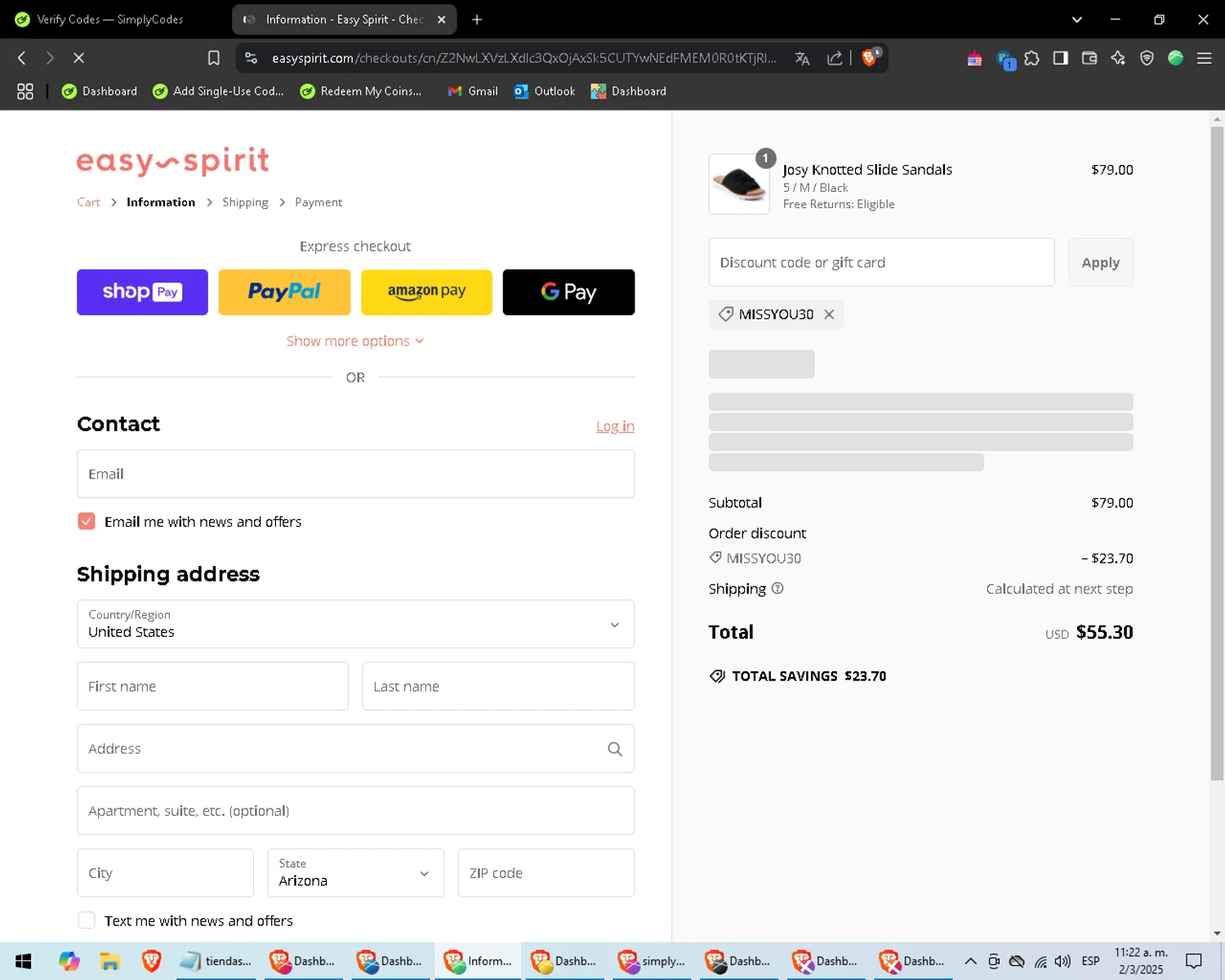Focus the browser address bar URL
The width and height of the screenshot is (1225, 980).
pyautogui.click(x=523, y=58)
